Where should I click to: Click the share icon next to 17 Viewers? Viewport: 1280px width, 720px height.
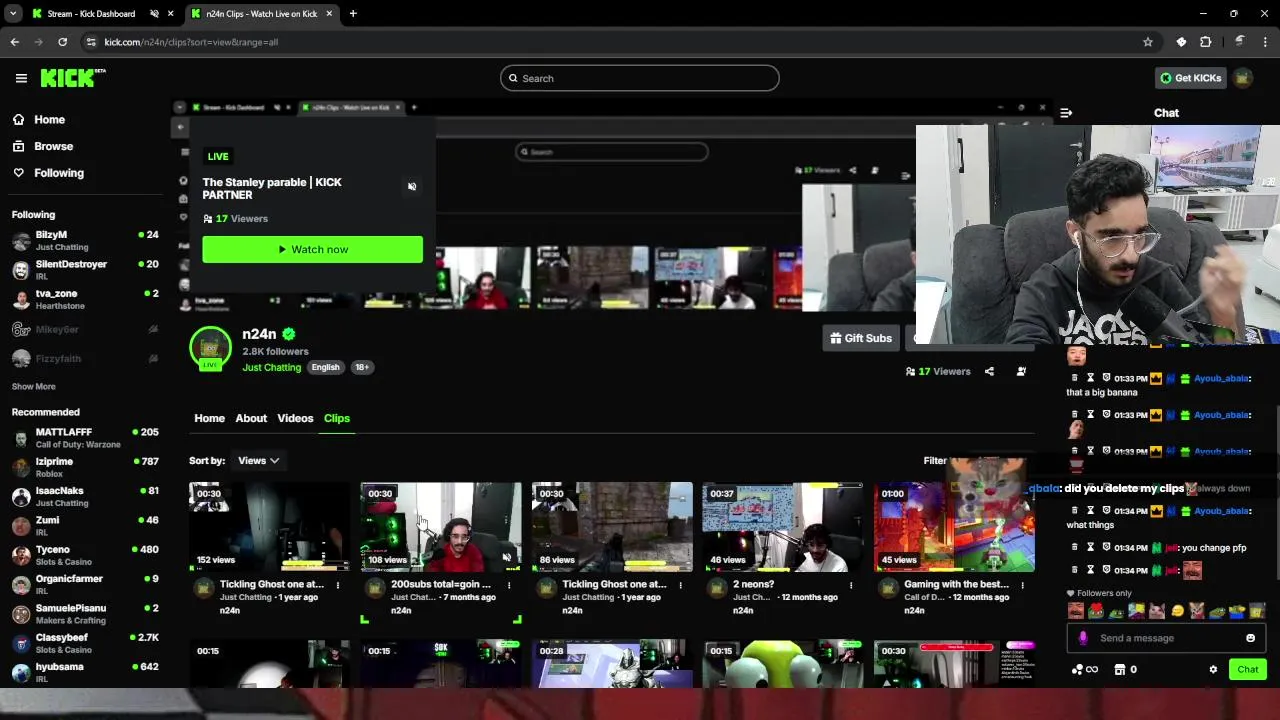(989, 371)
